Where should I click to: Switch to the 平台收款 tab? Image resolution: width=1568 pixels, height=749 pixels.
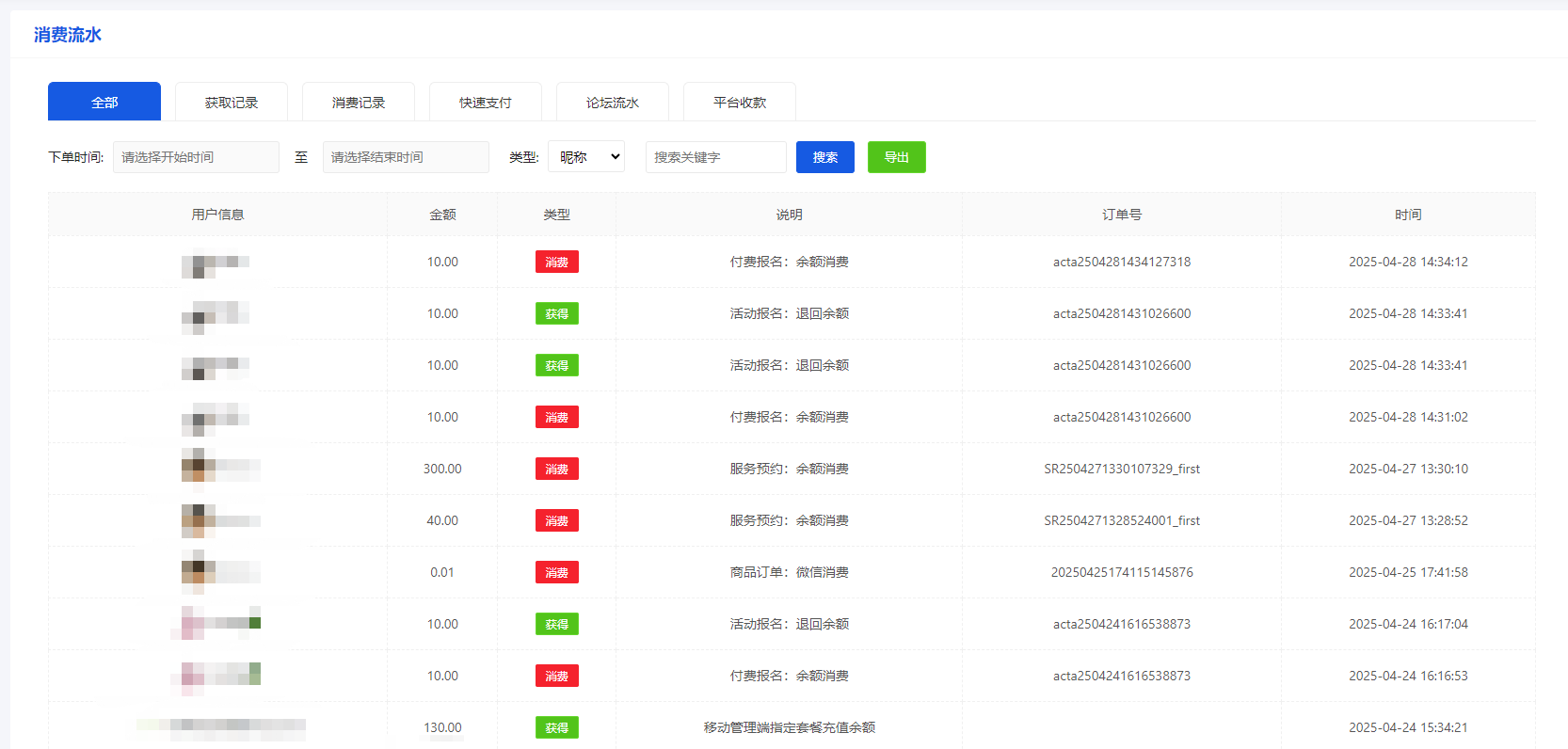point(740,102)
